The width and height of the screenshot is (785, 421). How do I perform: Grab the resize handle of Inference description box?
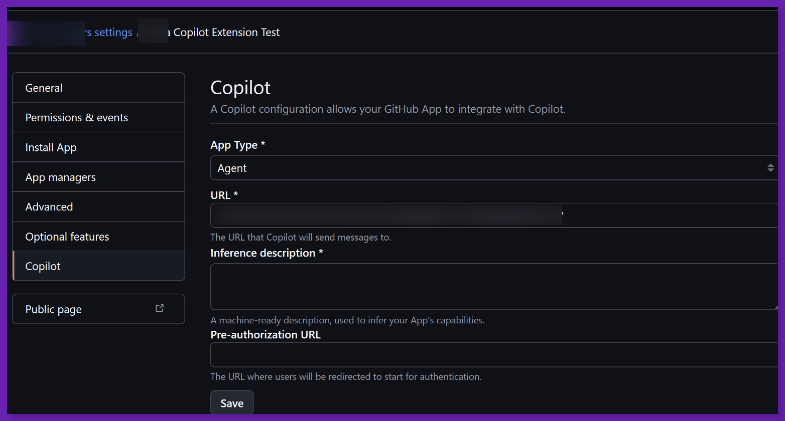[774, 305]
